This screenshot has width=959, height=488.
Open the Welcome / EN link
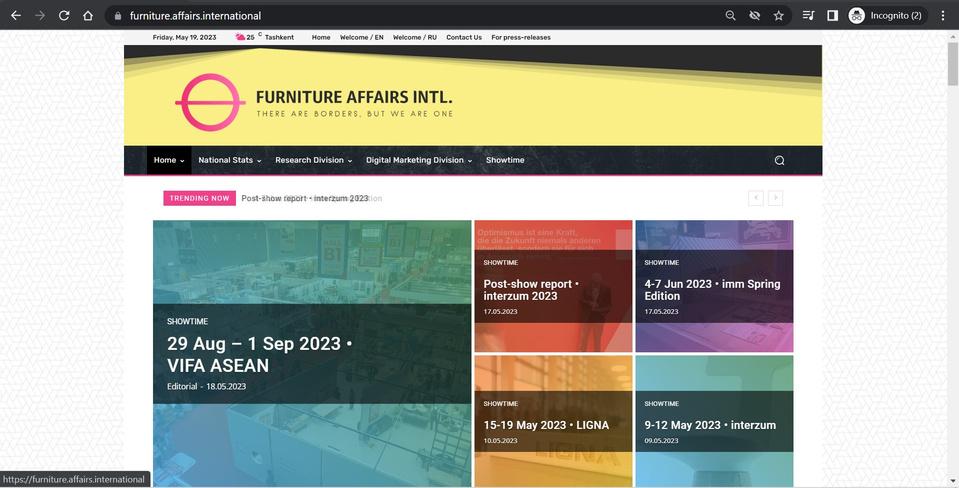click(x=361, y=37)
